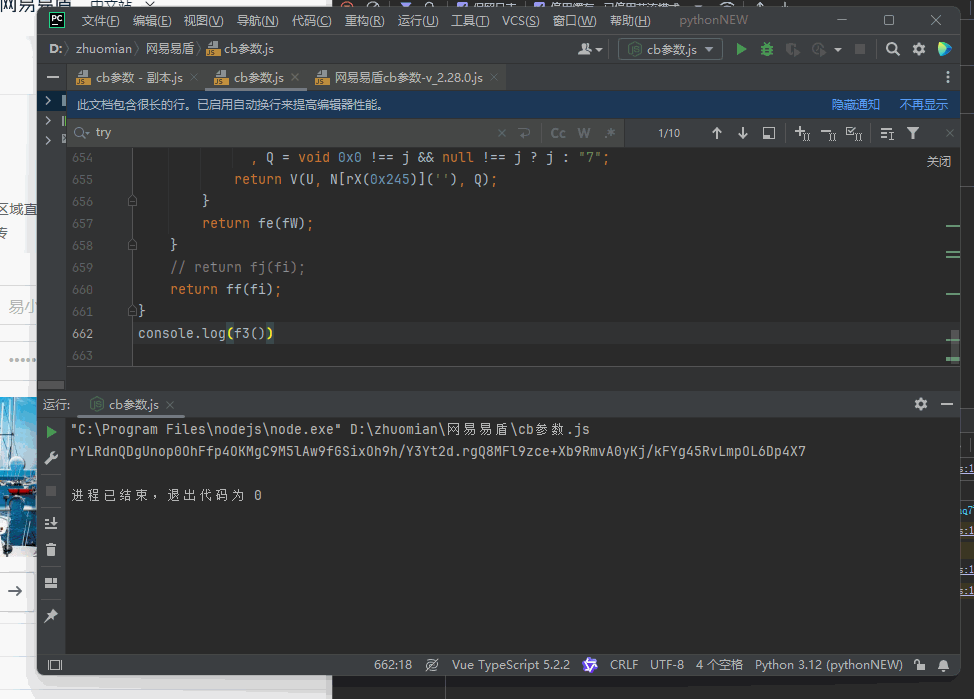
Task: Toggle regex search option
Action: (x=609, y=133)
